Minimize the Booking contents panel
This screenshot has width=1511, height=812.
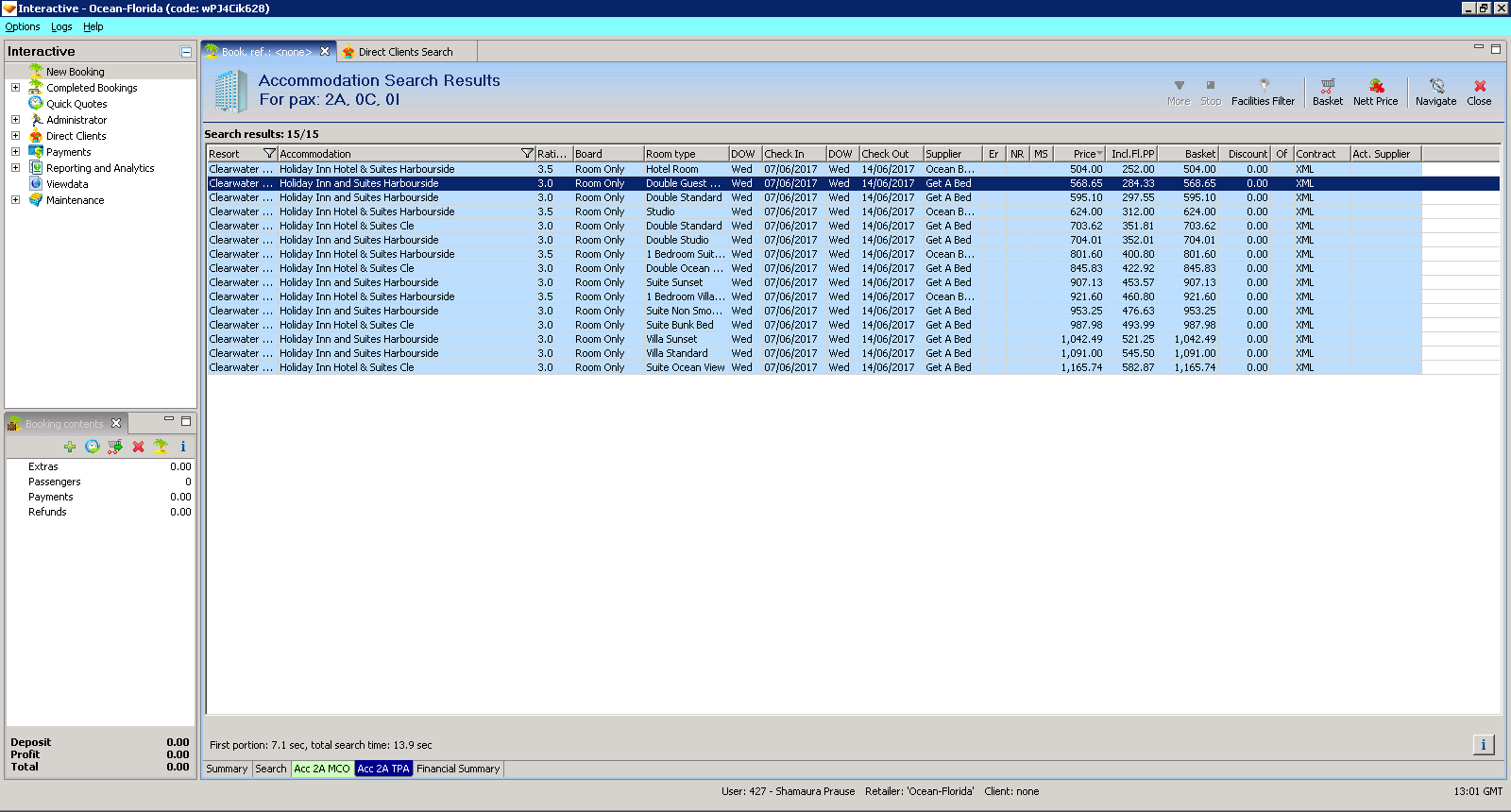[x=169, y=419]
